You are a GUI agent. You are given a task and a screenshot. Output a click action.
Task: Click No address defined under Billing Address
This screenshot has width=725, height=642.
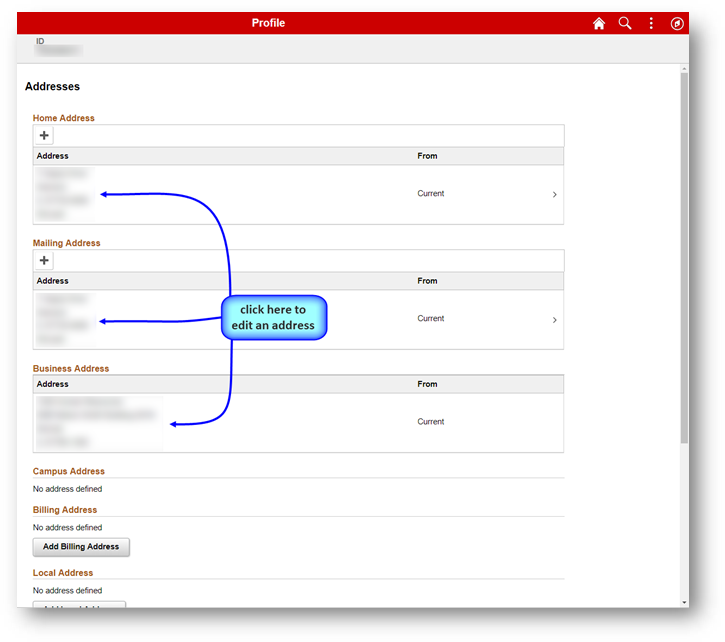click(x=67, y=527)
